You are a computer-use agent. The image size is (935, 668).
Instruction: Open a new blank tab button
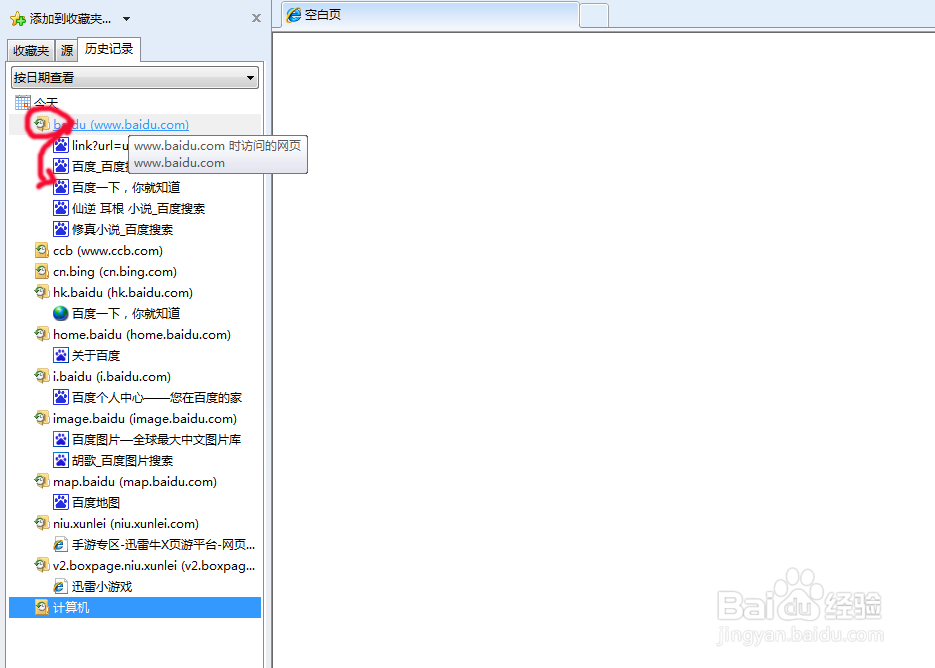coord(594,16)
